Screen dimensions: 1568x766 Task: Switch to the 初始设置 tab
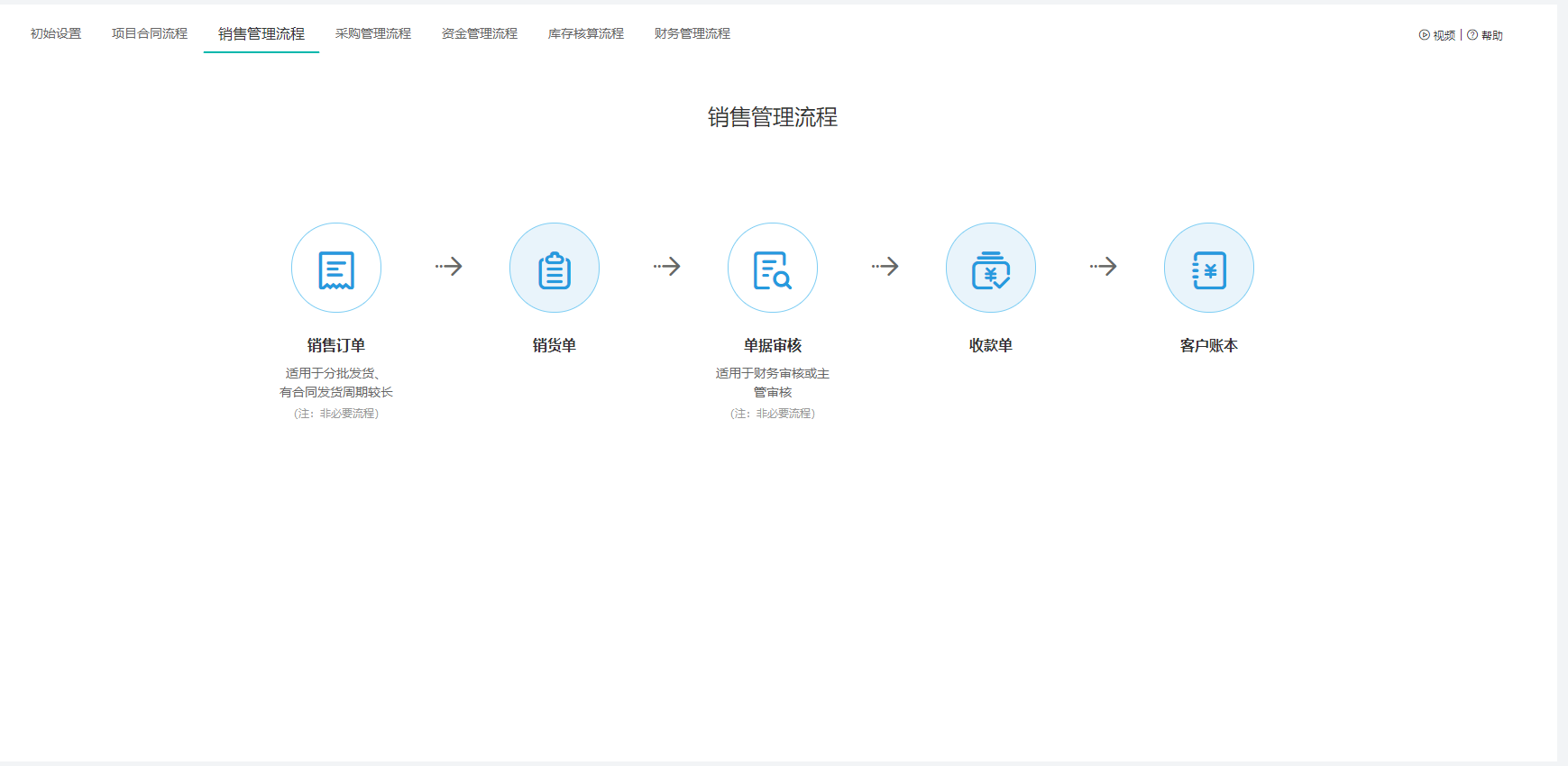(56, 33)
